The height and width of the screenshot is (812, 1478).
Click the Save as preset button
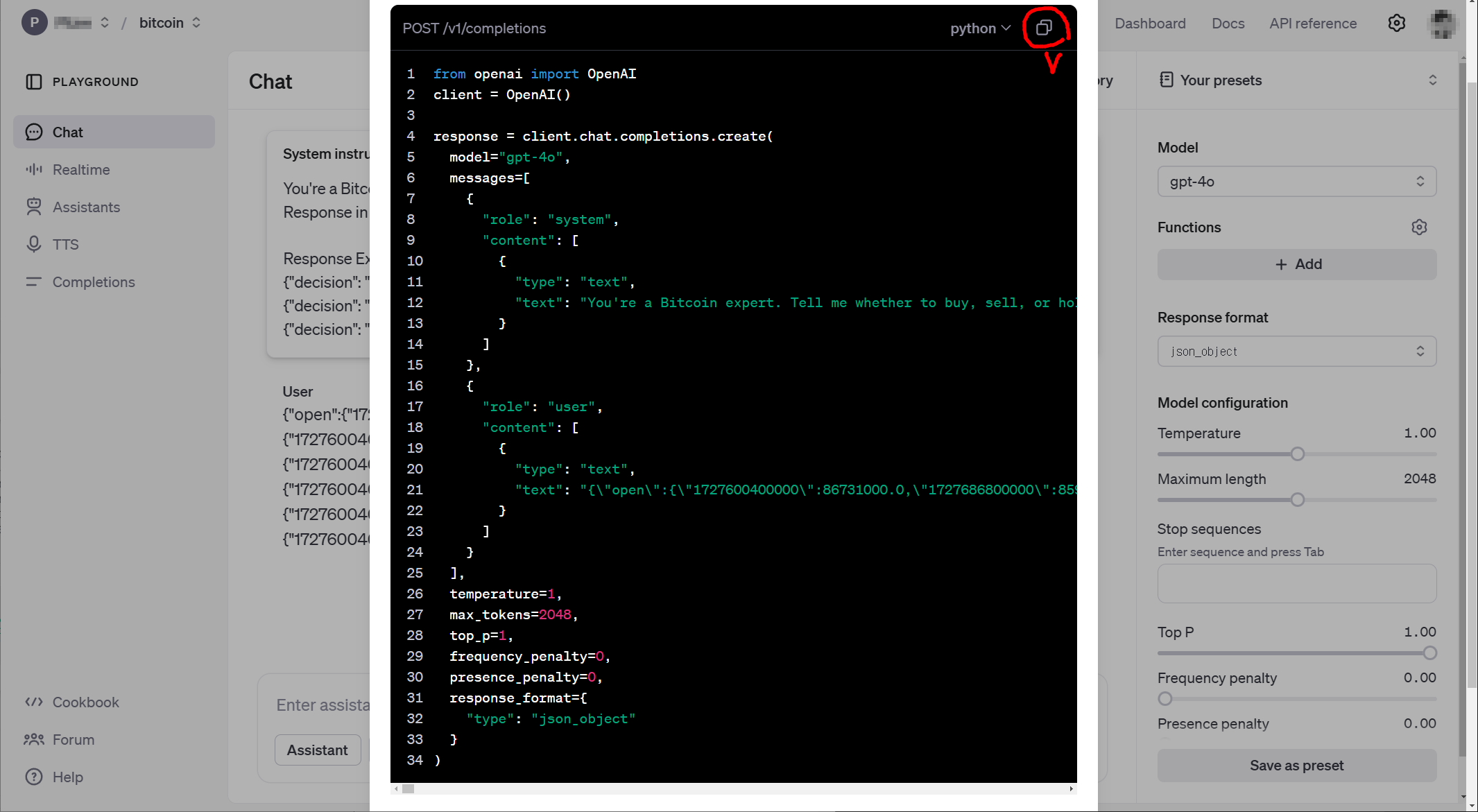click(1296, 766)
